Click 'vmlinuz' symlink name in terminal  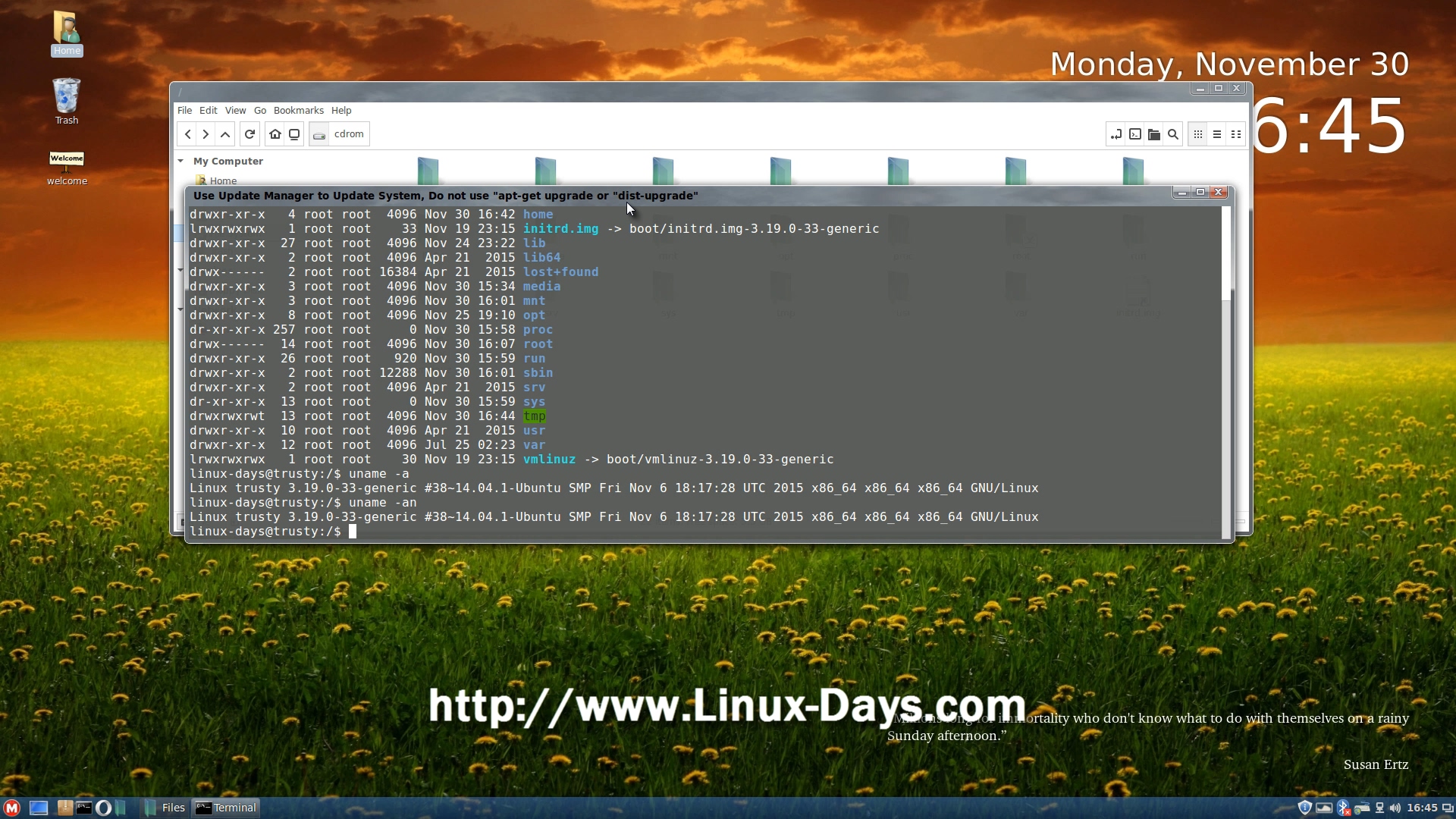(549, 460)
